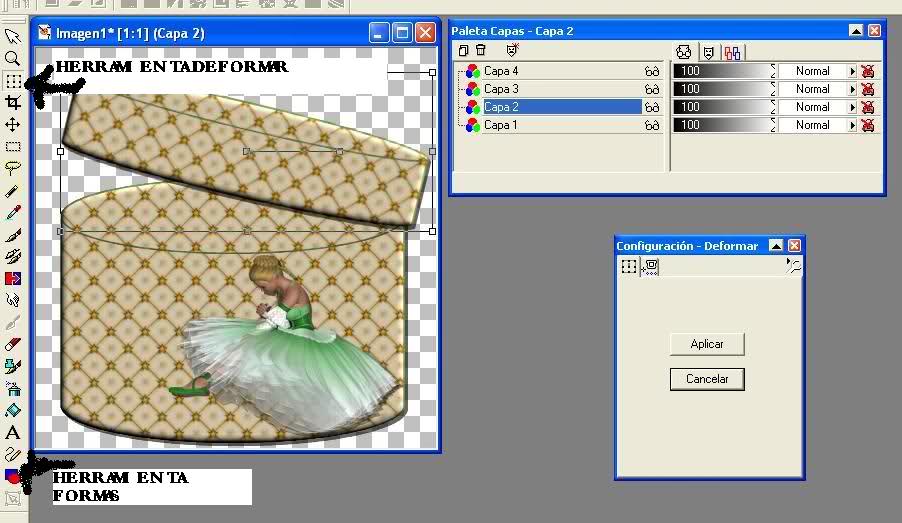Switch to the Appearance glasses tab
The height and width of the screenshot is (523, 902).
click(x=684, y=52)
